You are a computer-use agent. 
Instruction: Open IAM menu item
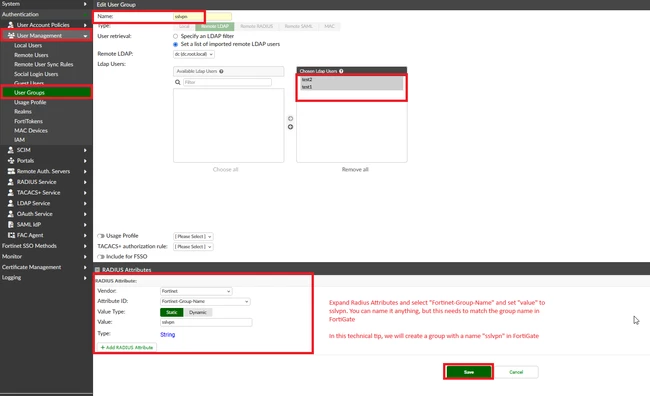19,140
